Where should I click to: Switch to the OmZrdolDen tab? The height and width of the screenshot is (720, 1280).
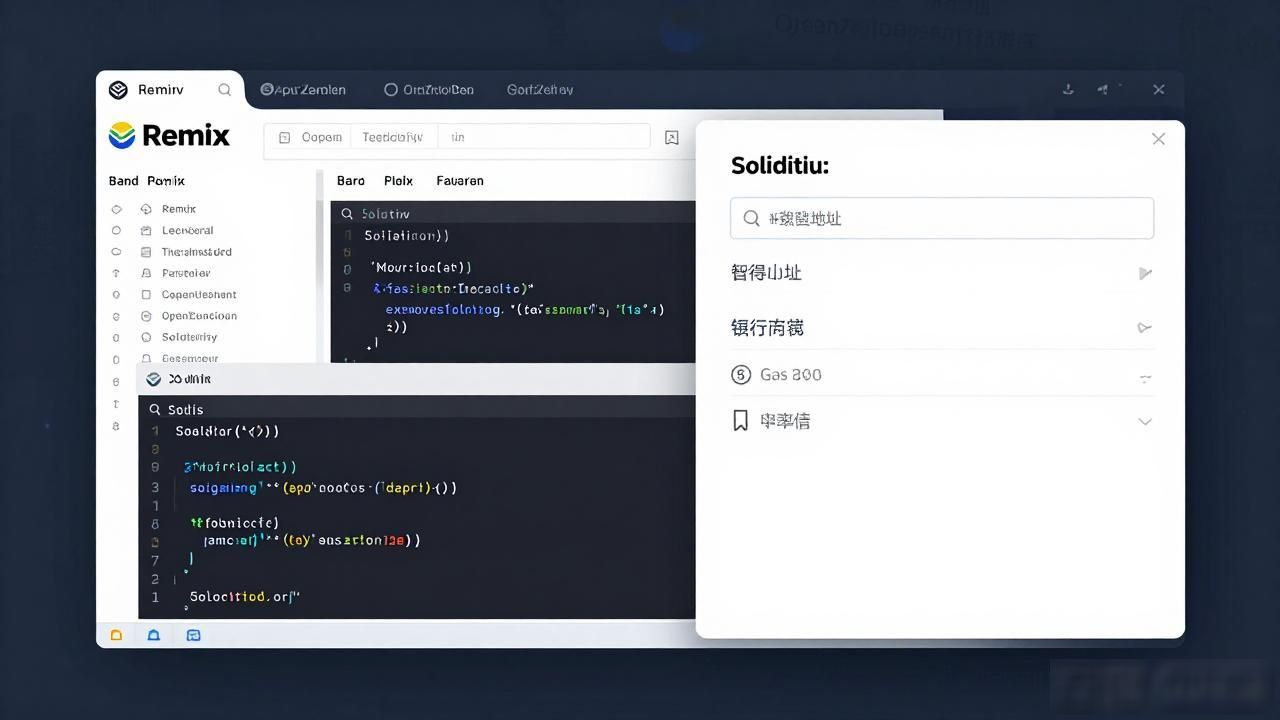[x=429, y=90]
